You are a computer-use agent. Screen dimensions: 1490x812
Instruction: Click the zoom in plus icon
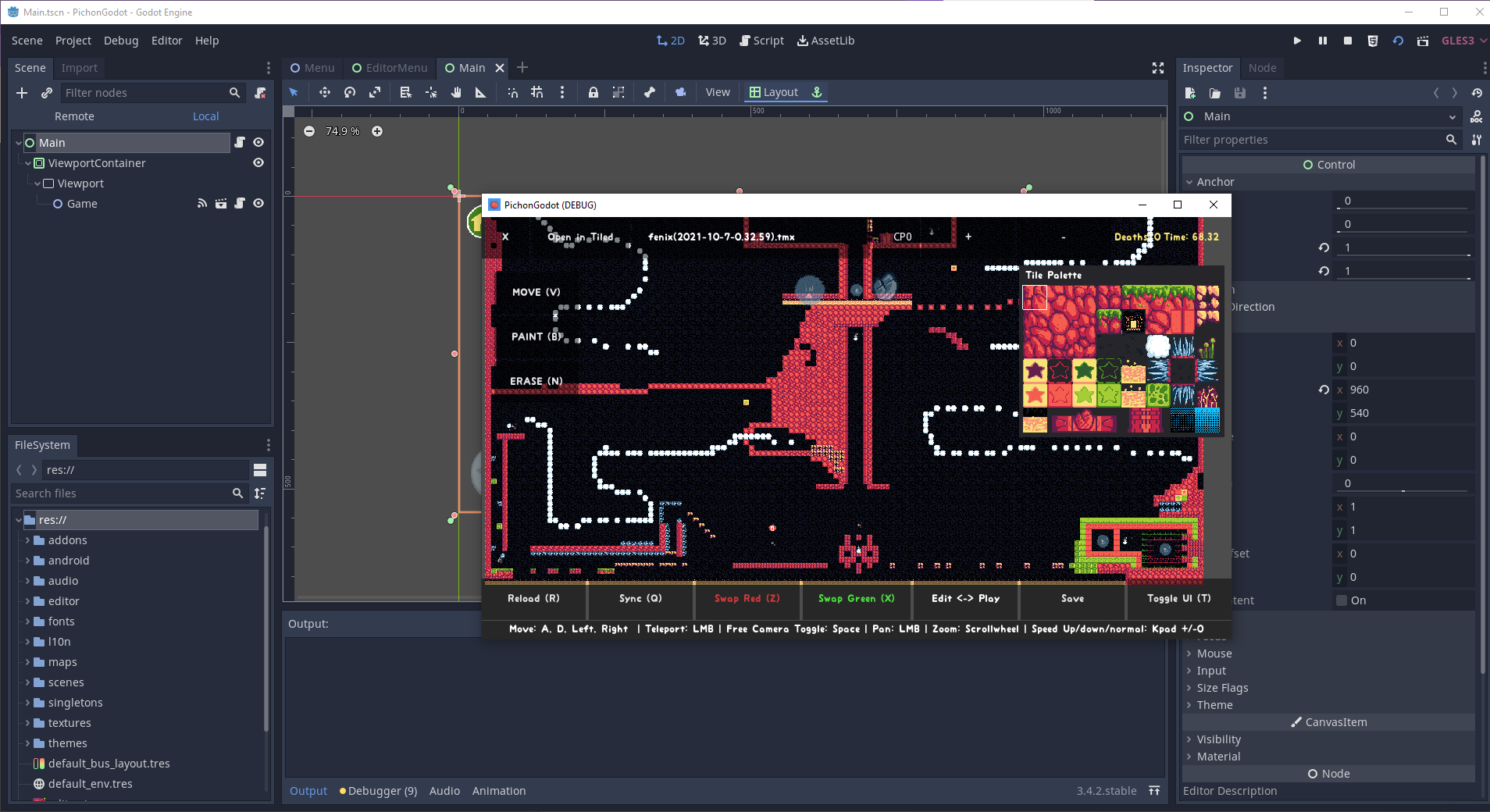pyautogui.click(x=377, y=131)
